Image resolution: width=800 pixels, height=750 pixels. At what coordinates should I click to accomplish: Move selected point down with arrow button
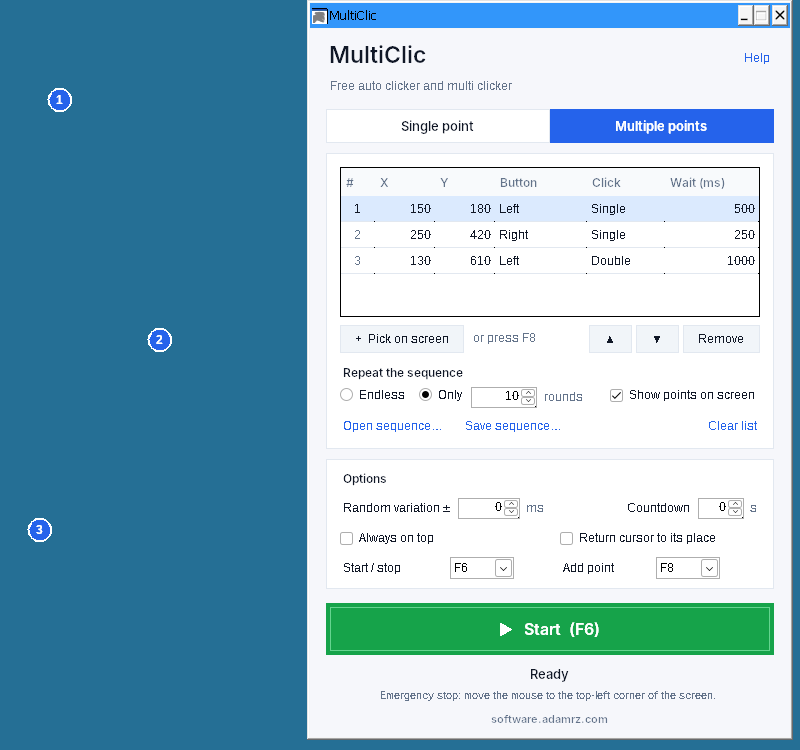(x=657, y=339)
